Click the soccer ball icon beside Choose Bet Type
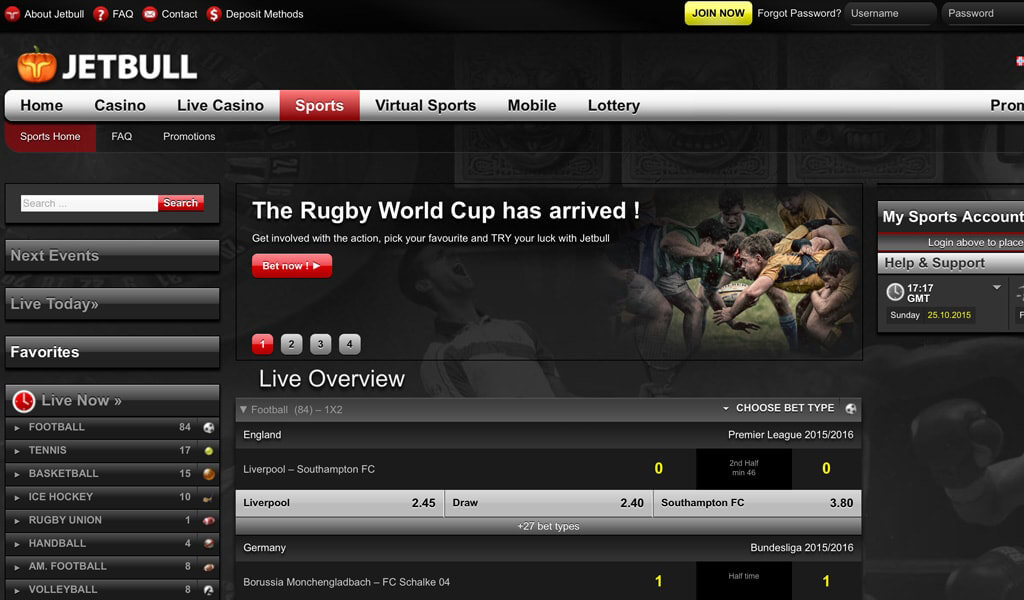Image resolution: width=1024 pixels, height=600 pixels. point(850,409)
